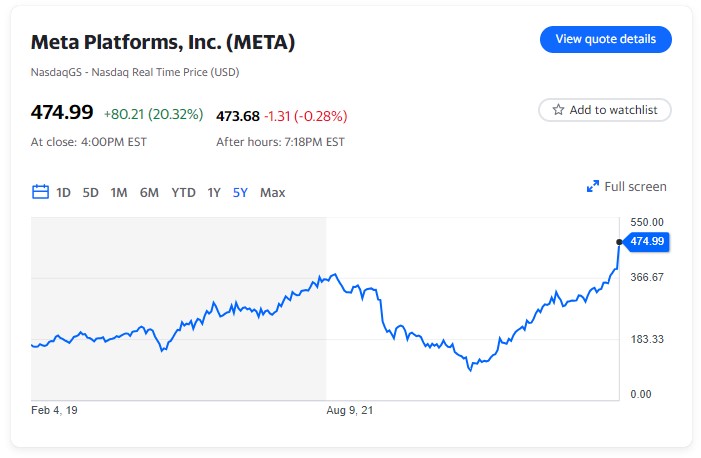Click the Add to watchlist label
This screenshot has height=458, width=701.
[x=613, y=110]
